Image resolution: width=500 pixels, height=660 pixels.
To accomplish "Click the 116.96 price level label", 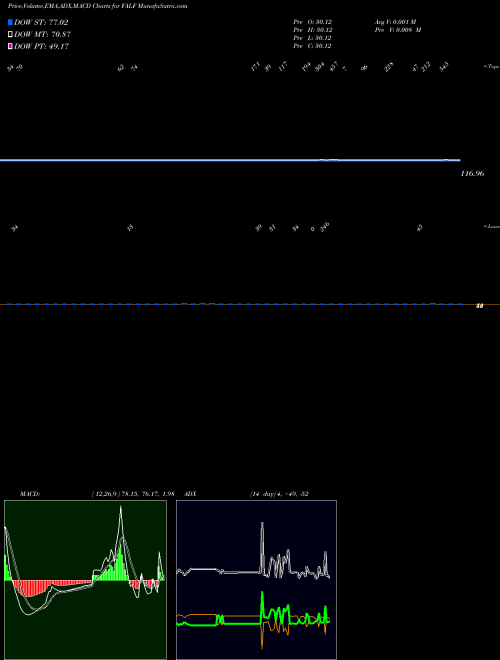I will [472, 173].
